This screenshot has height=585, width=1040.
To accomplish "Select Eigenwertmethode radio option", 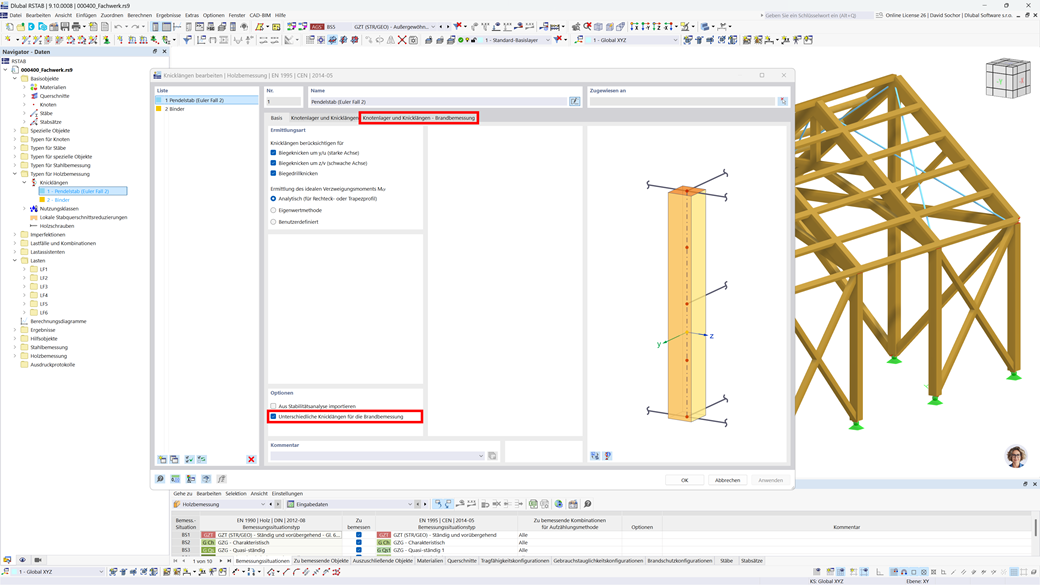I will [273, 210].
